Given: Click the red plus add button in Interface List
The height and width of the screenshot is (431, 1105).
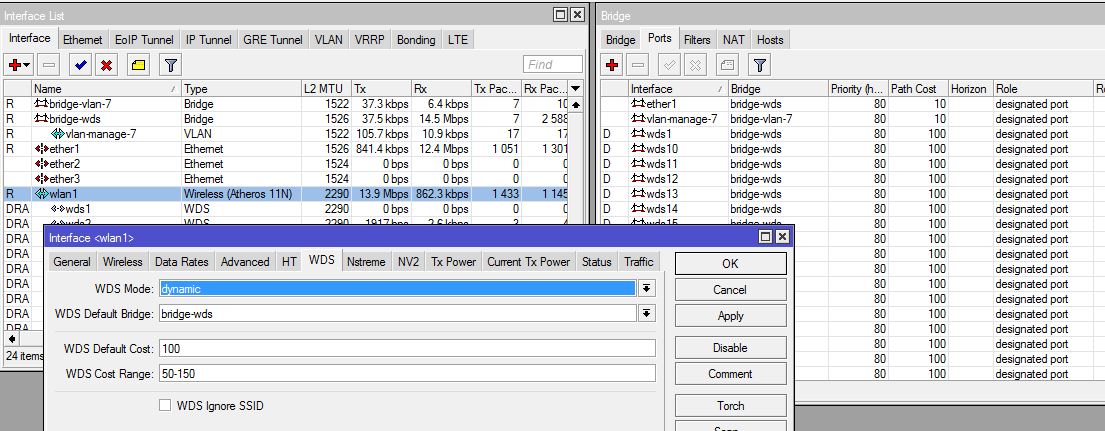Looking at the screenshot, I should [x=16, y=65].
